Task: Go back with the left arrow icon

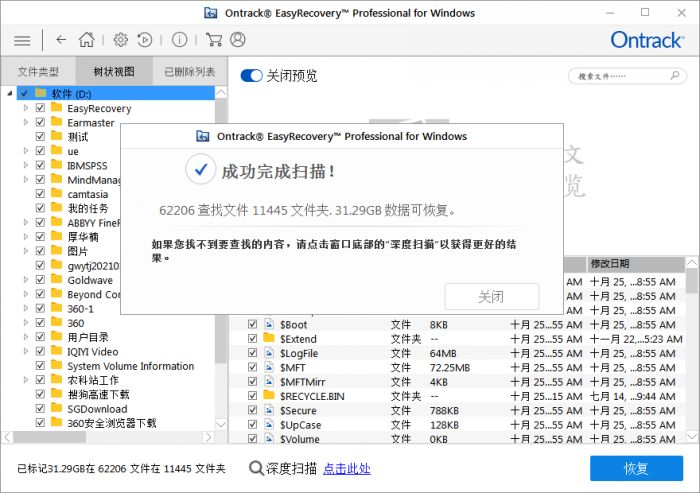Action: (61, 40)
